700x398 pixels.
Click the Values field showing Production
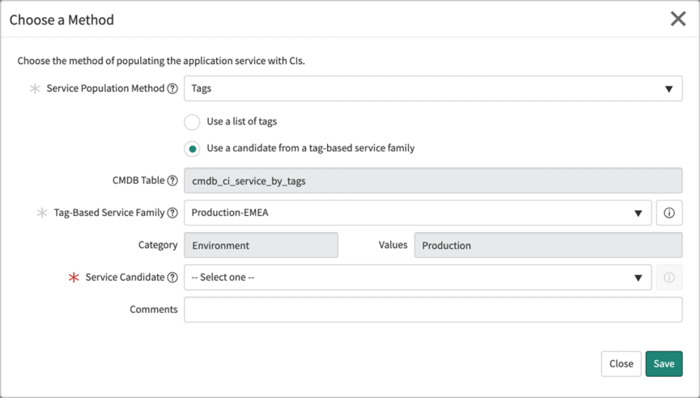click(x=548, y=245)
